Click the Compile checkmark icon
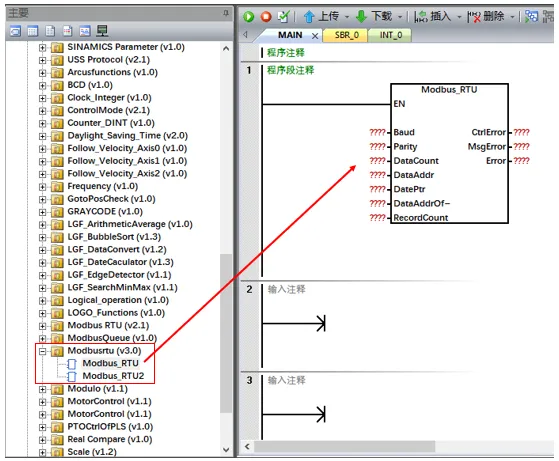 283,16
